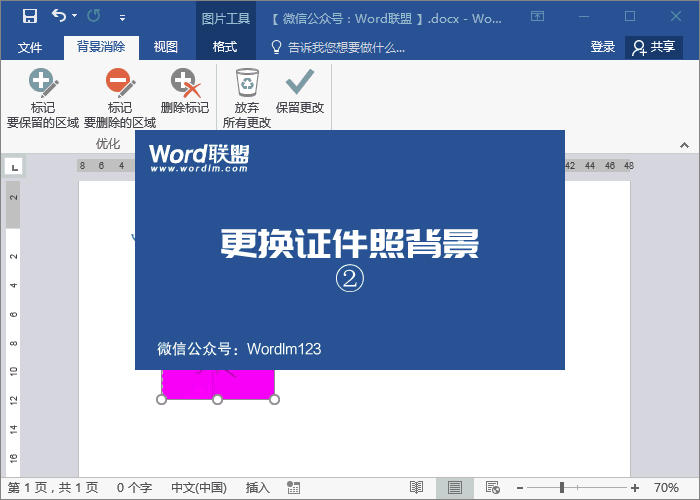700x500 pixels.
Task: Open the 文件 menu
Action: pyautogui.click(x=30, y=47)
